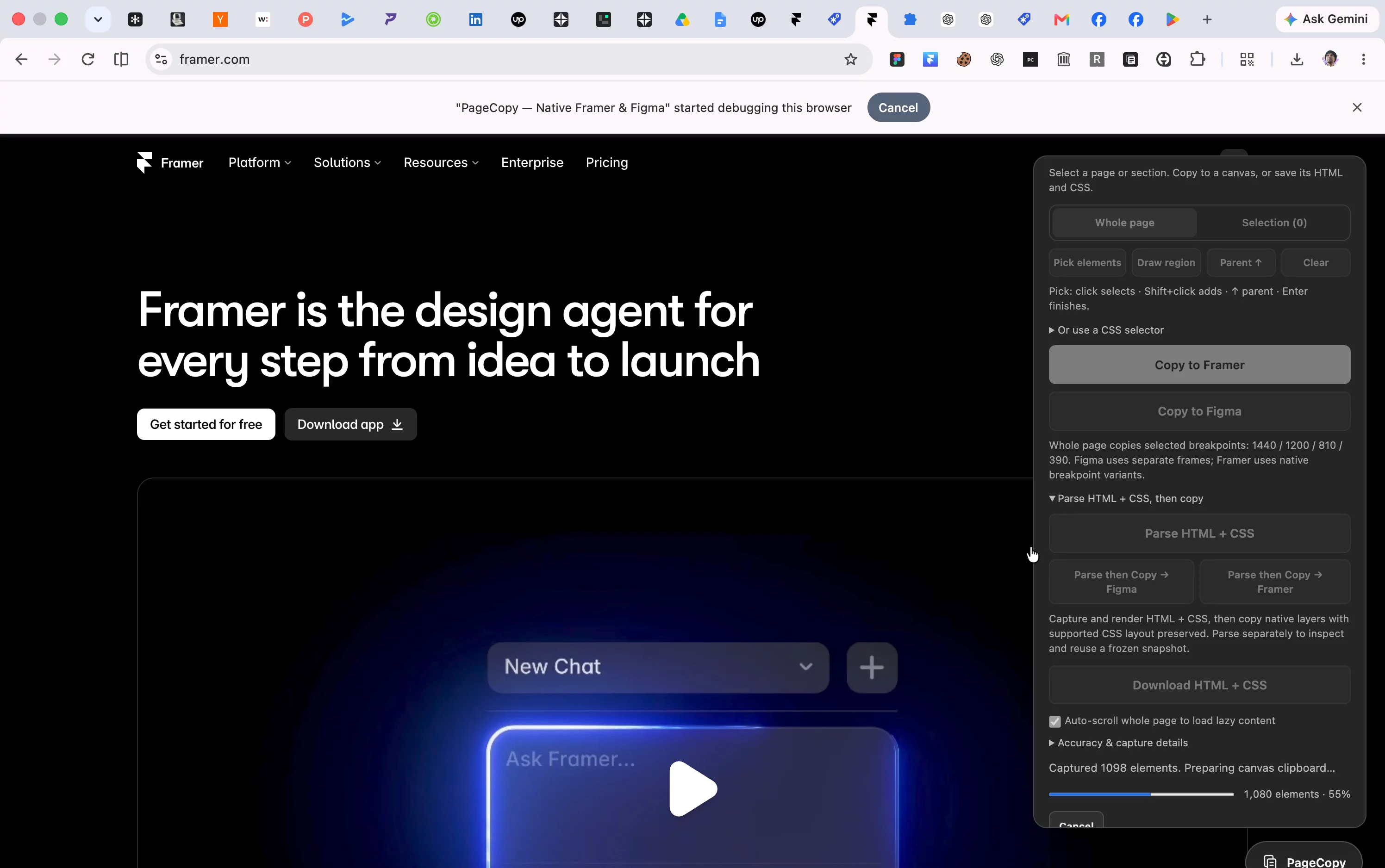Expand the tab search dropdown arrow
The width and height of the screenshot is (1385, 868).
click(x=98, y=19)
